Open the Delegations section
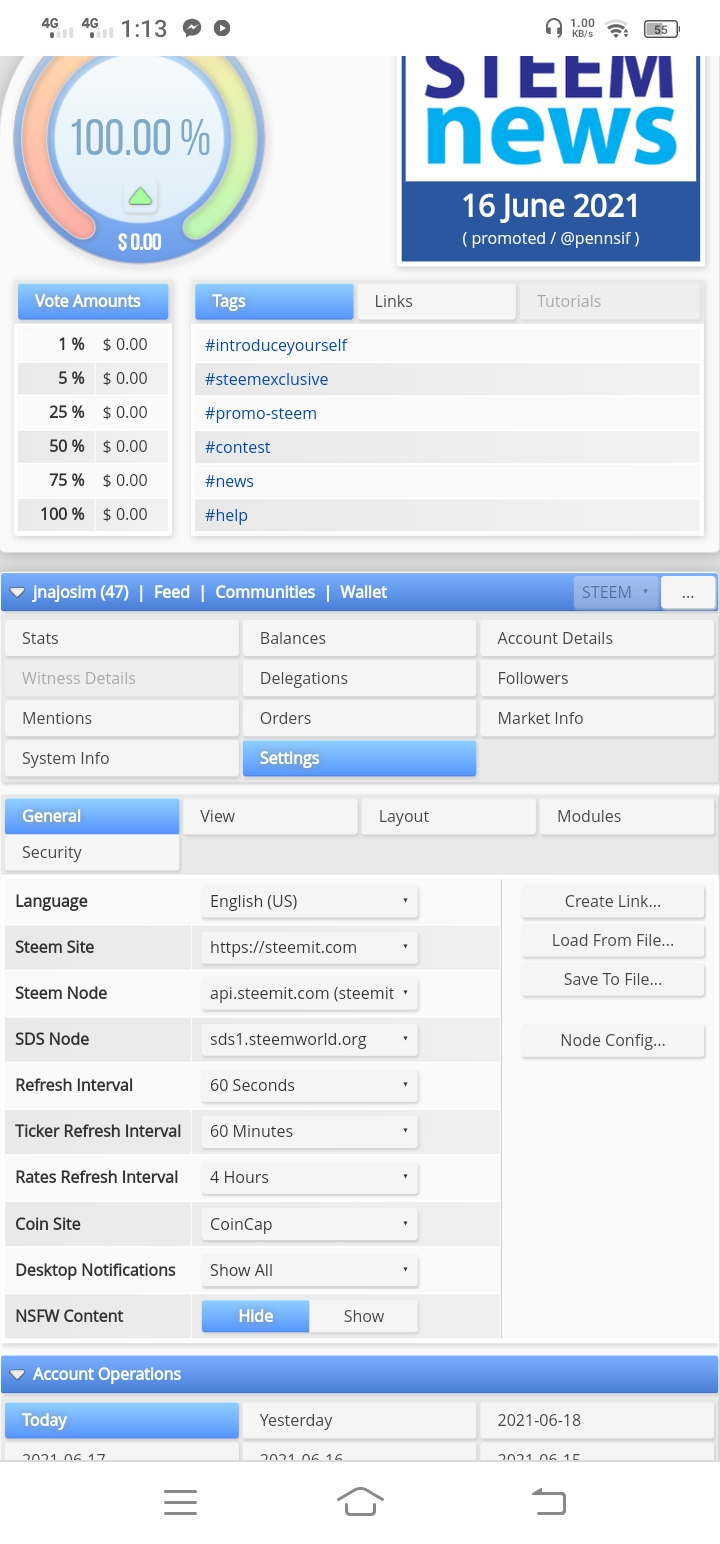This screenshot has height=1544, width=720. coord(360,678)
